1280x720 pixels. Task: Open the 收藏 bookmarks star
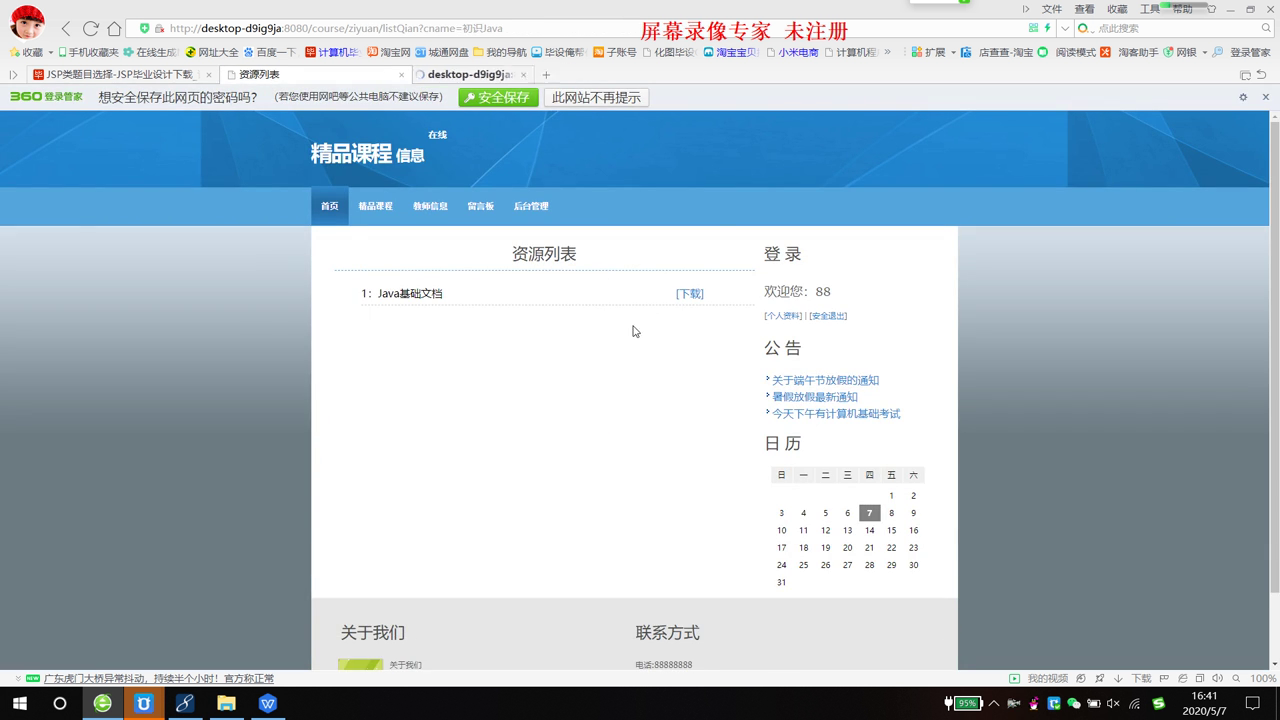[x=27, y=52]
